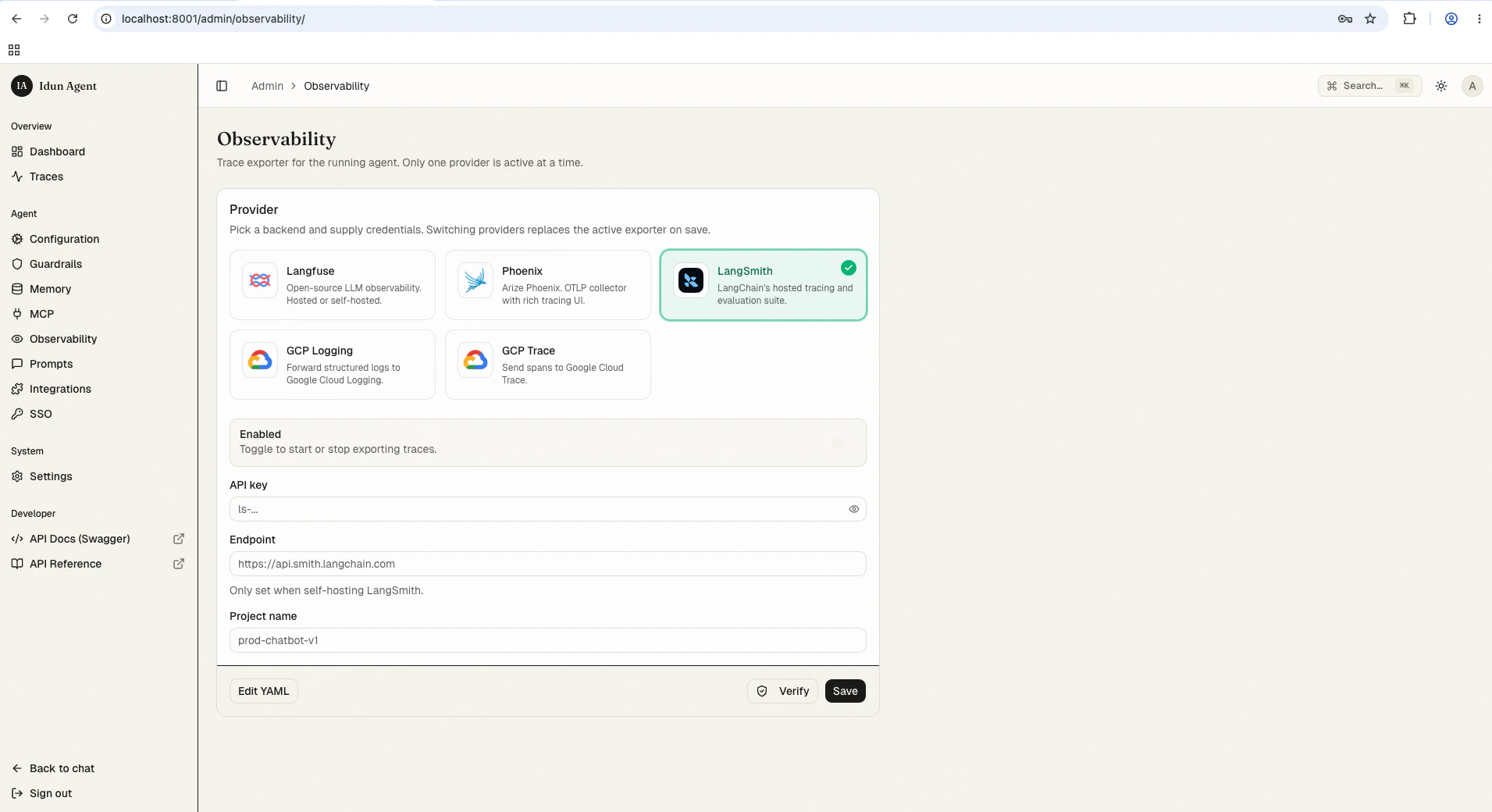Click the external link icon beside API Docs
1492x812 pixels.
pos(179,539)
